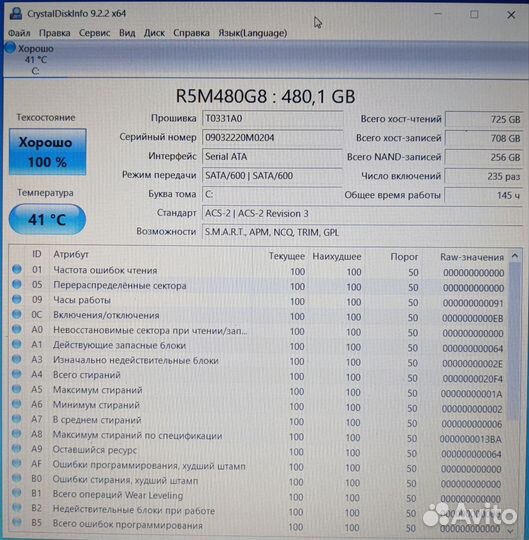
Task: Click the Порог column header
Action: point(404,257)
